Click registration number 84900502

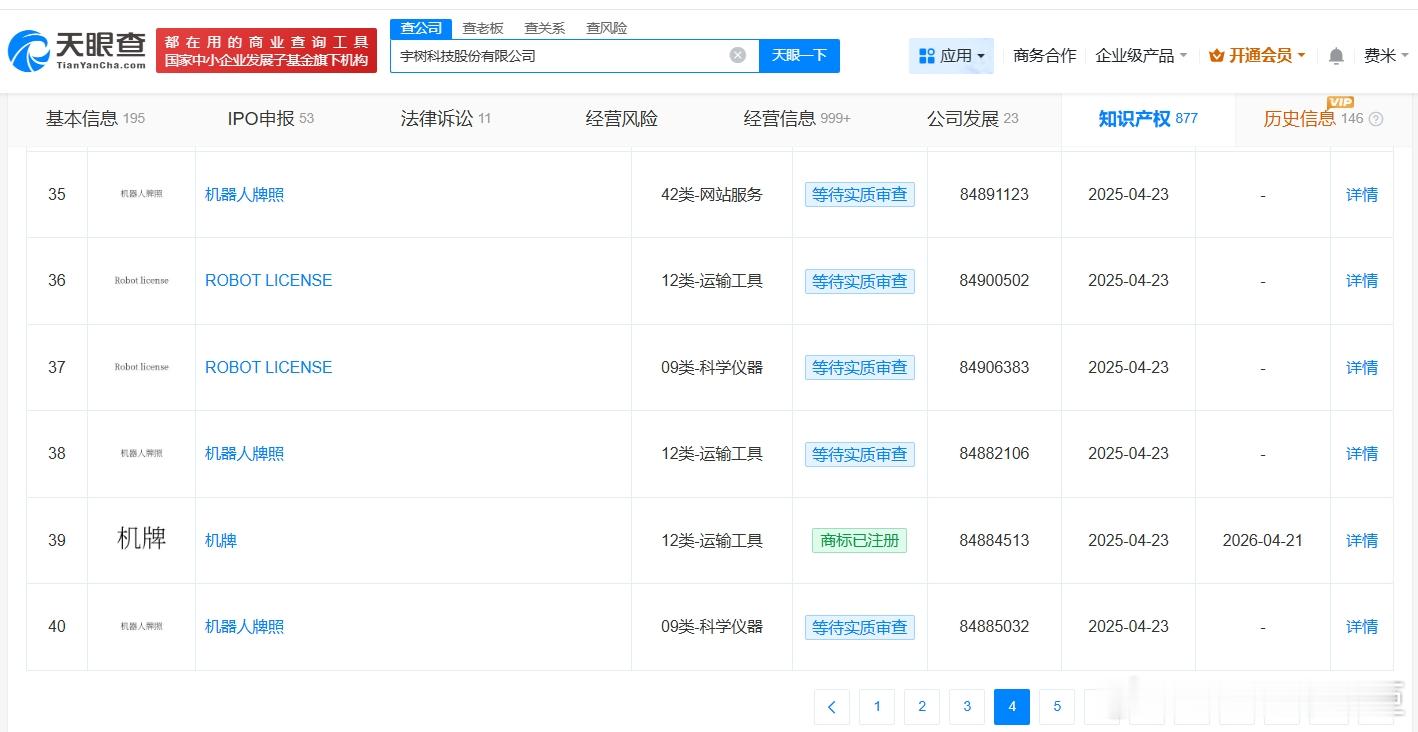tap(994, 281)
